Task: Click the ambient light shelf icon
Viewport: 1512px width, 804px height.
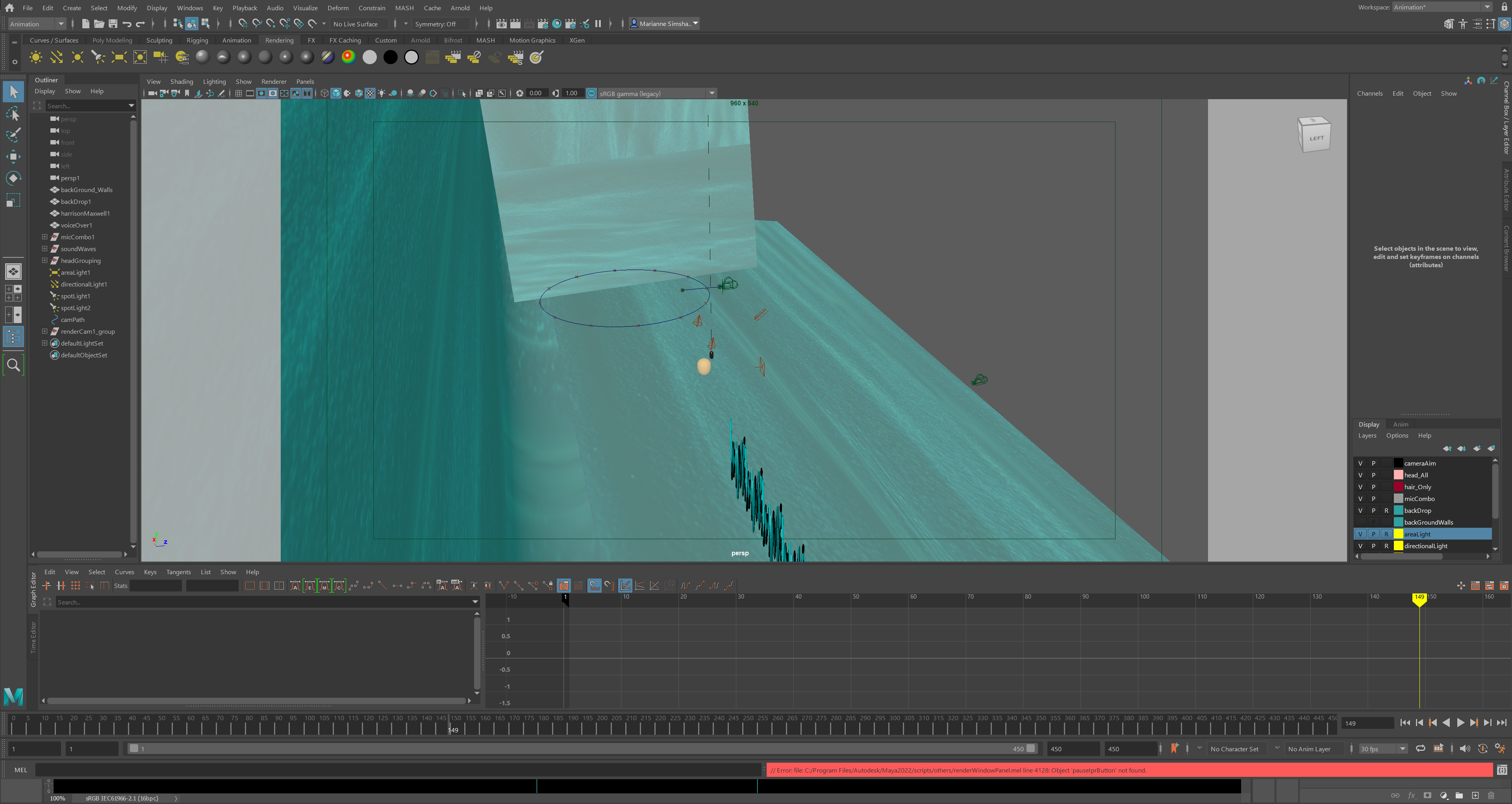Action: click(36, 57)
